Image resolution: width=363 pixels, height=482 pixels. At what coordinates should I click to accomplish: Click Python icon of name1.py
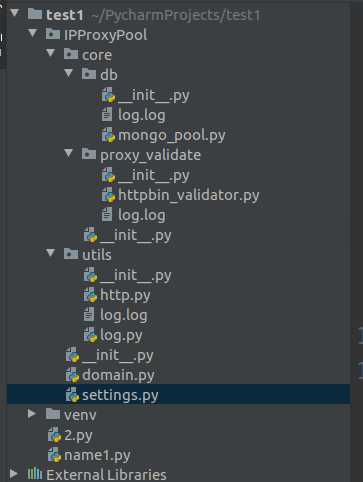click(54, 455)
